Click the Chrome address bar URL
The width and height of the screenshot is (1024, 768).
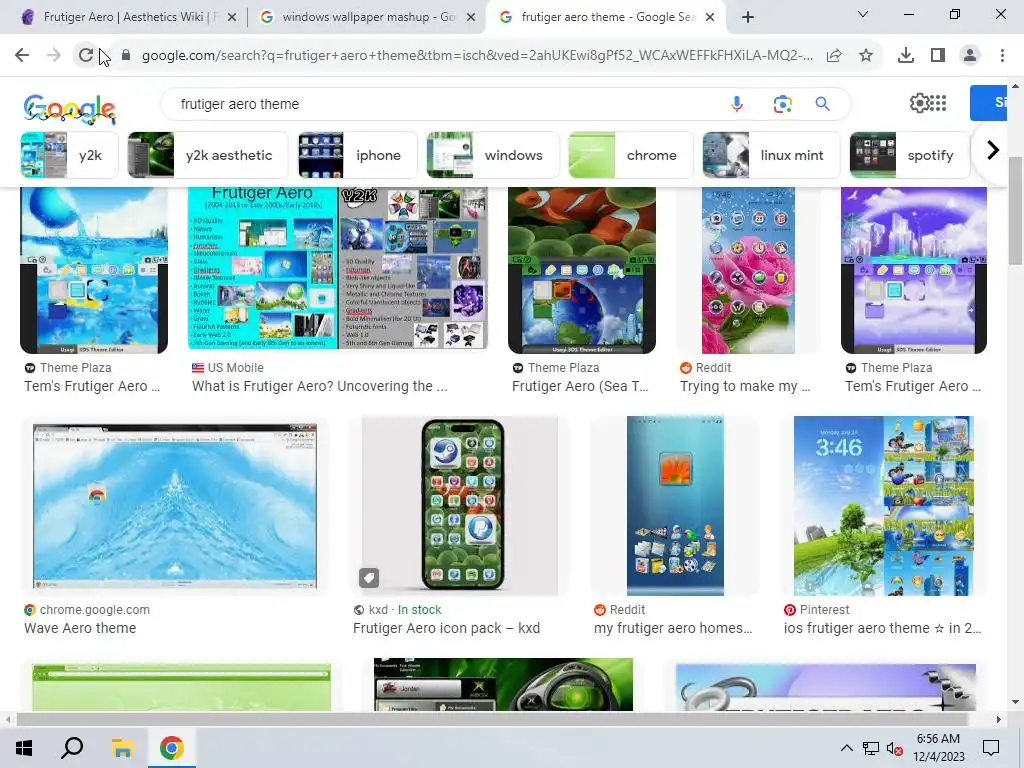point(477,56)
